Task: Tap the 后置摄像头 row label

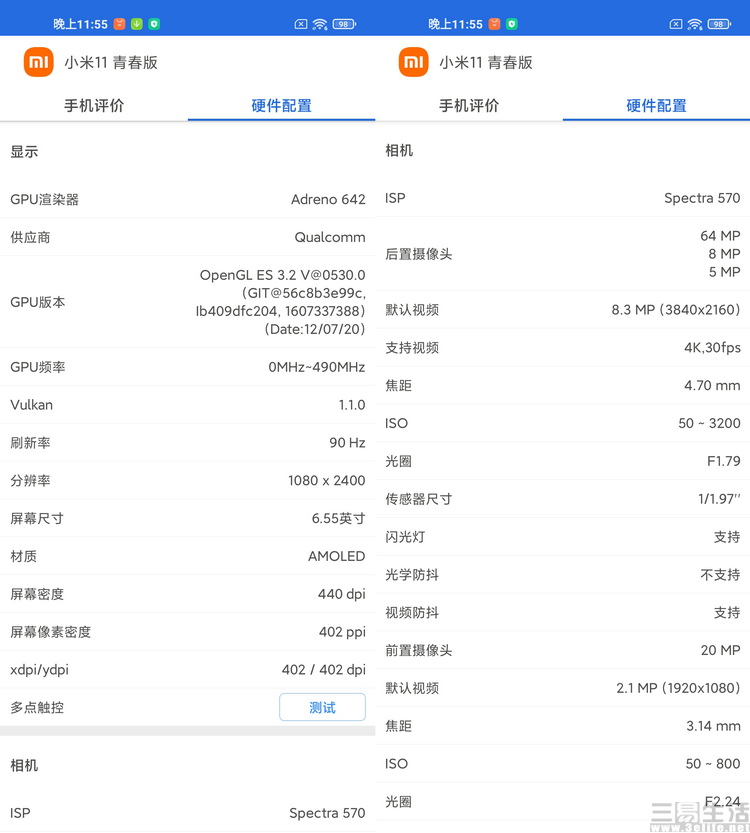Action: pos(419,254)
